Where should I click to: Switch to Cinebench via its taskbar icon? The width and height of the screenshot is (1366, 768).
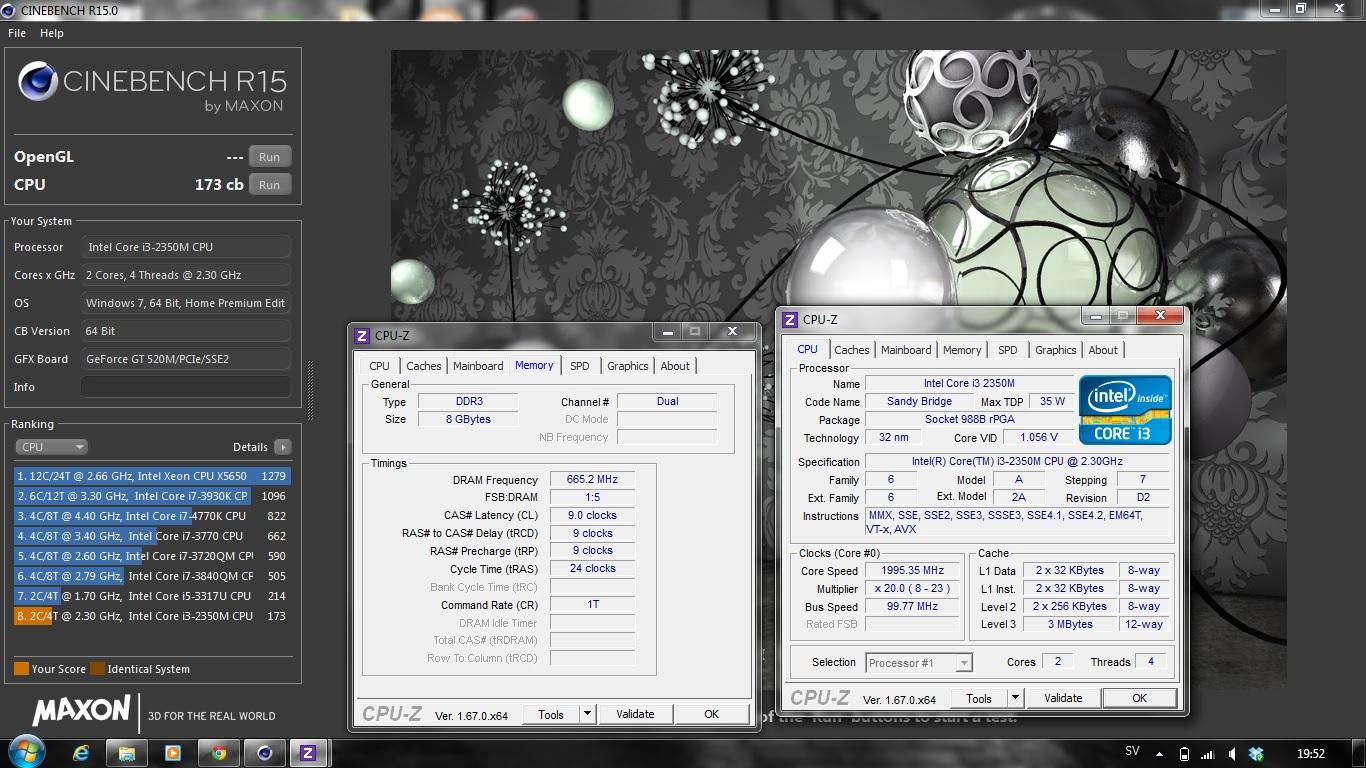coord(265,753)
